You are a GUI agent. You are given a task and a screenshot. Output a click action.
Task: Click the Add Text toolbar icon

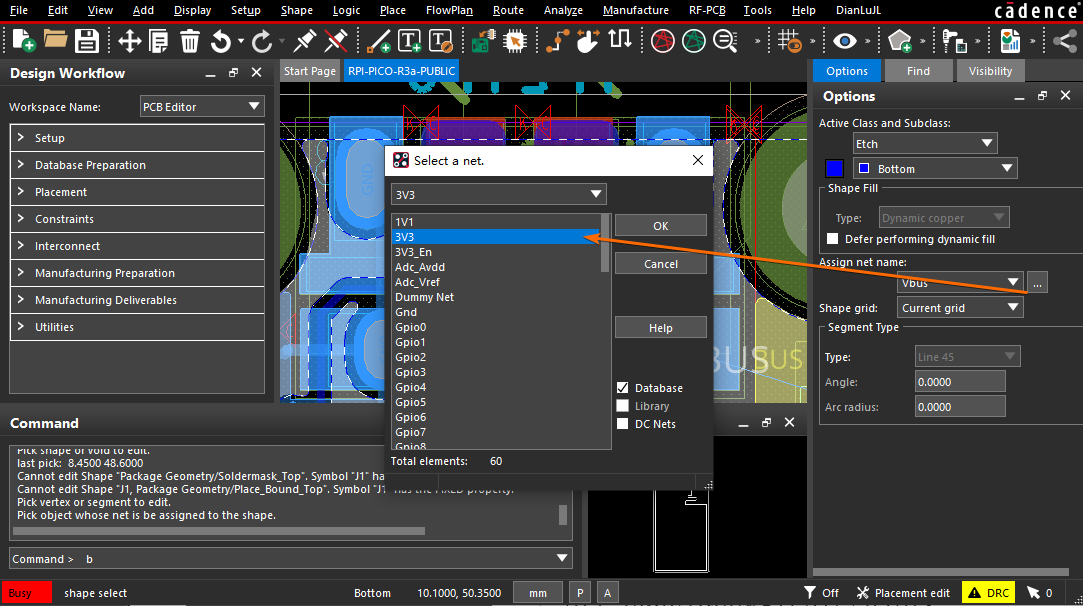click(x=410, y=41)
